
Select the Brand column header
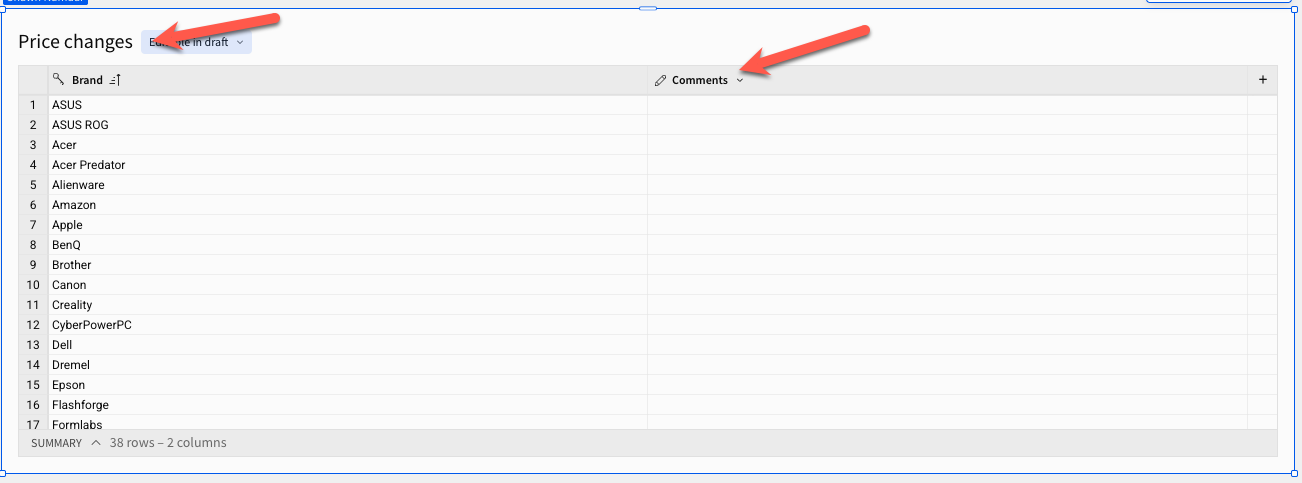click(x=348, y=80)
